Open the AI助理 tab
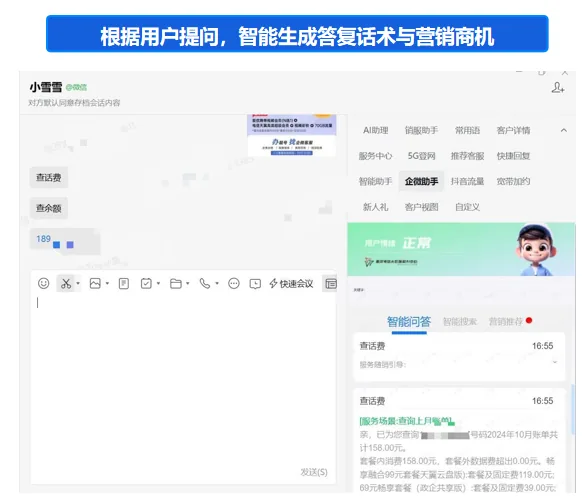 coord(376,130)
